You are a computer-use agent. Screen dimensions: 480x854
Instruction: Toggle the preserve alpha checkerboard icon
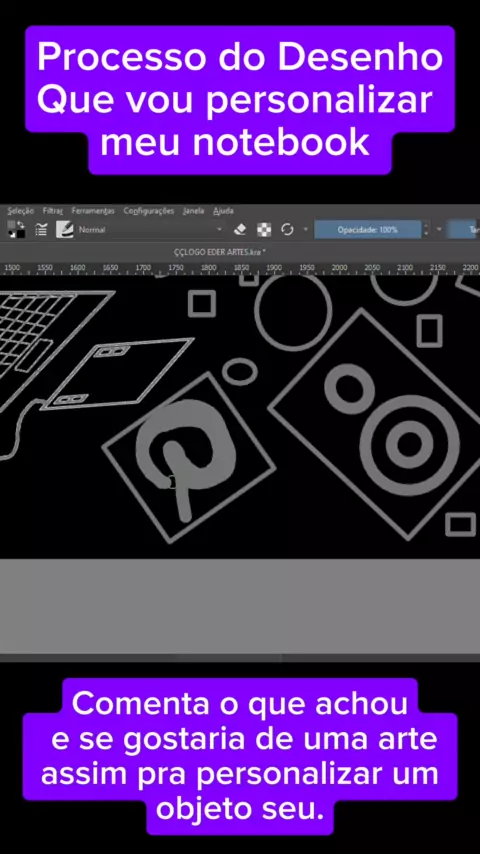(264, 230)
